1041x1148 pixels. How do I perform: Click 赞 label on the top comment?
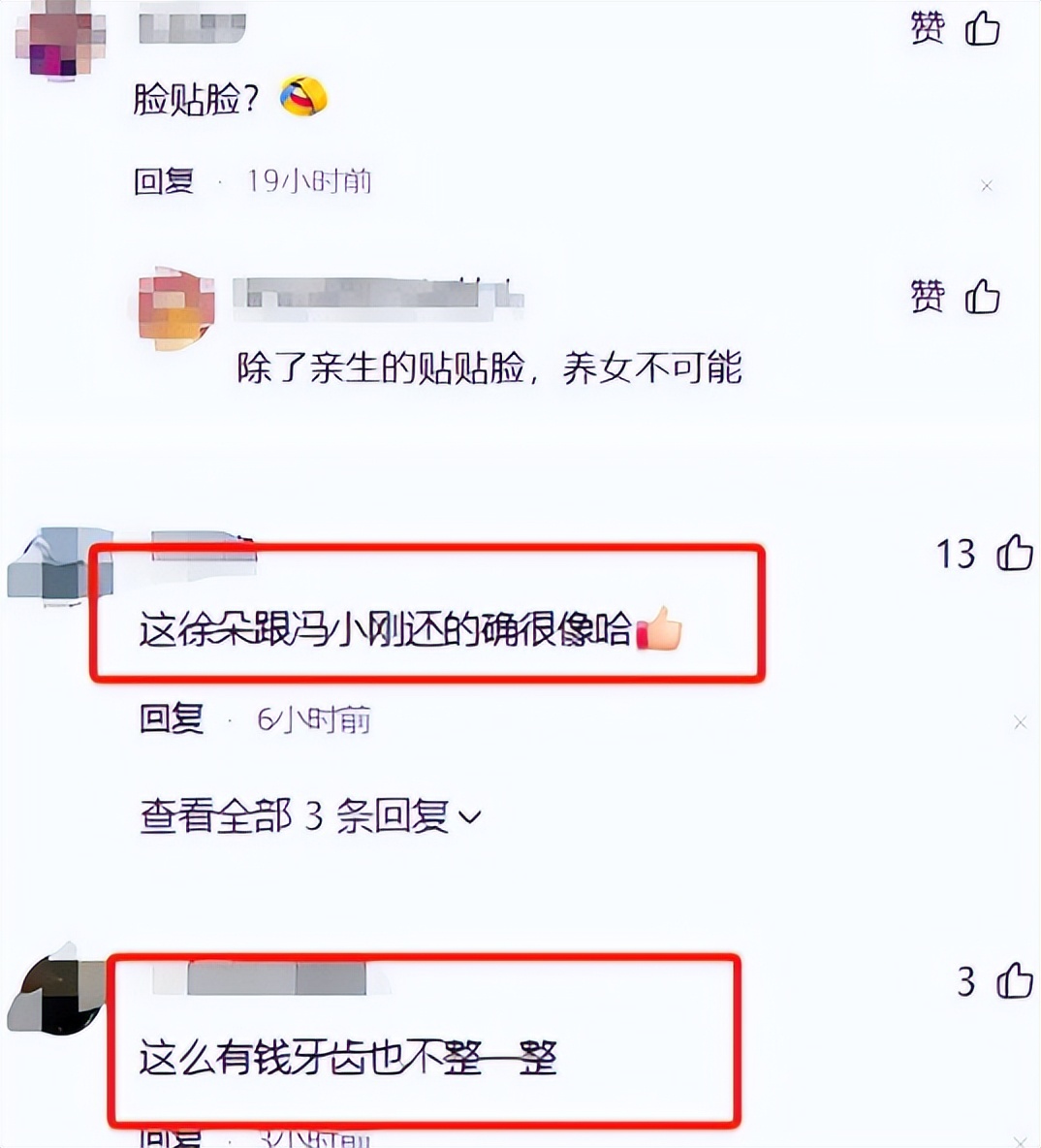tap(928, 29)
